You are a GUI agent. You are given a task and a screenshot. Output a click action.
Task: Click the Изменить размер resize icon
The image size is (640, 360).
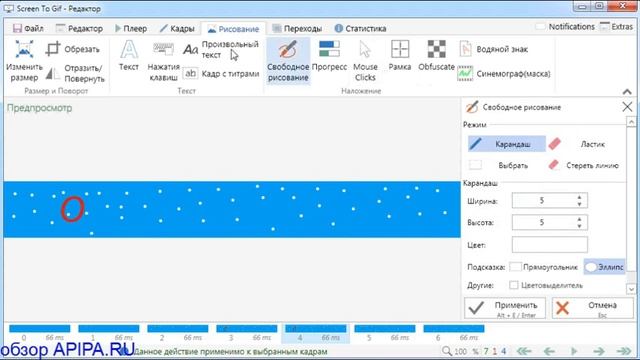point(24,60)
